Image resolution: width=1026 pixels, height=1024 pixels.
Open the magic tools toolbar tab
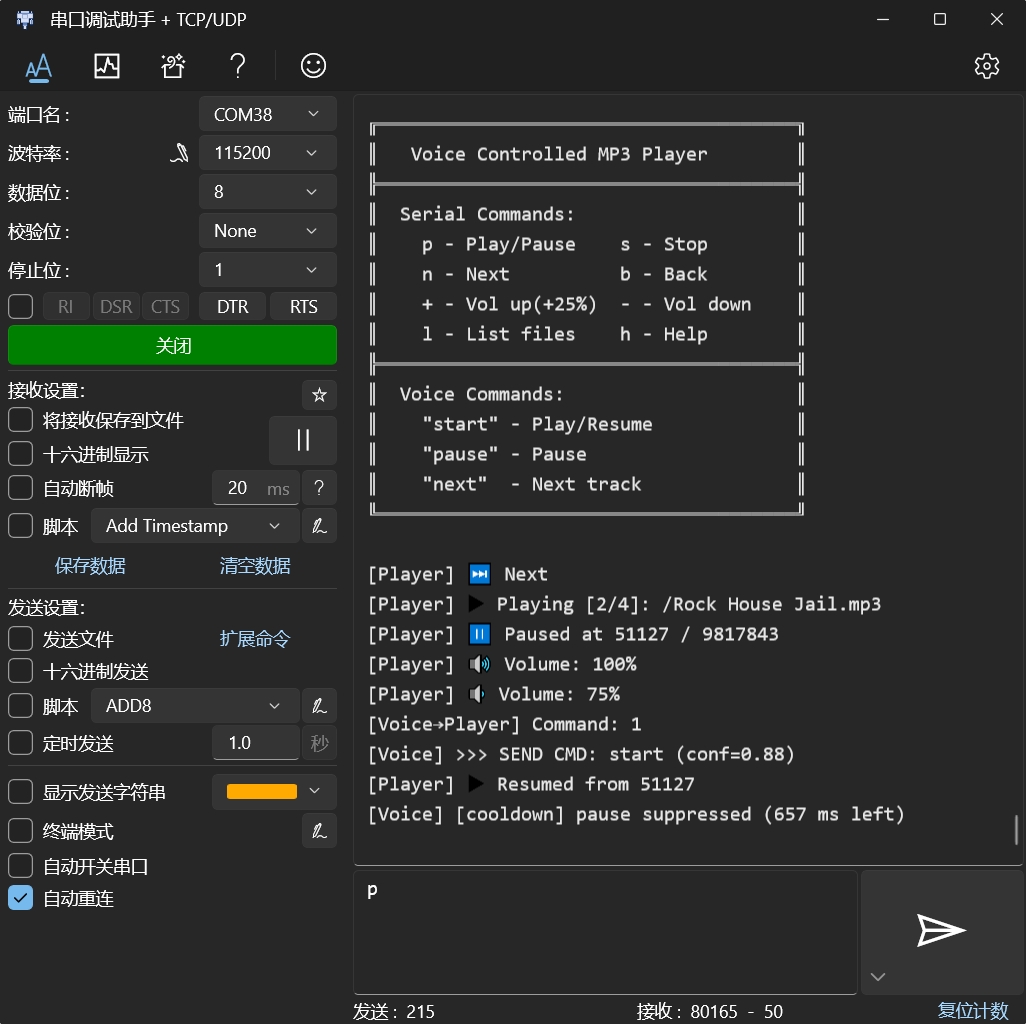pos(172,66)
